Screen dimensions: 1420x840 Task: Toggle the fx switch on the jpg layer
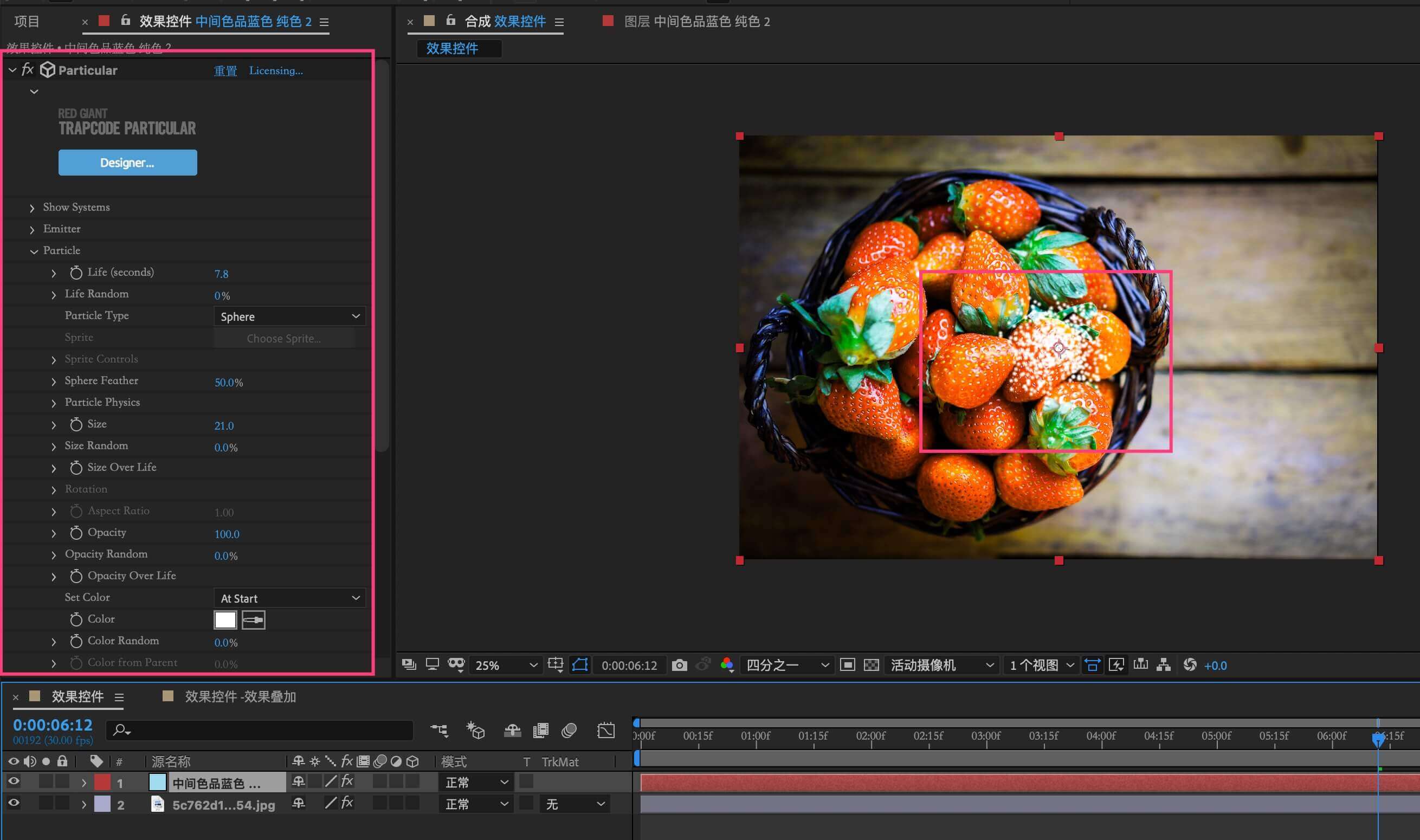pos(347,803)
